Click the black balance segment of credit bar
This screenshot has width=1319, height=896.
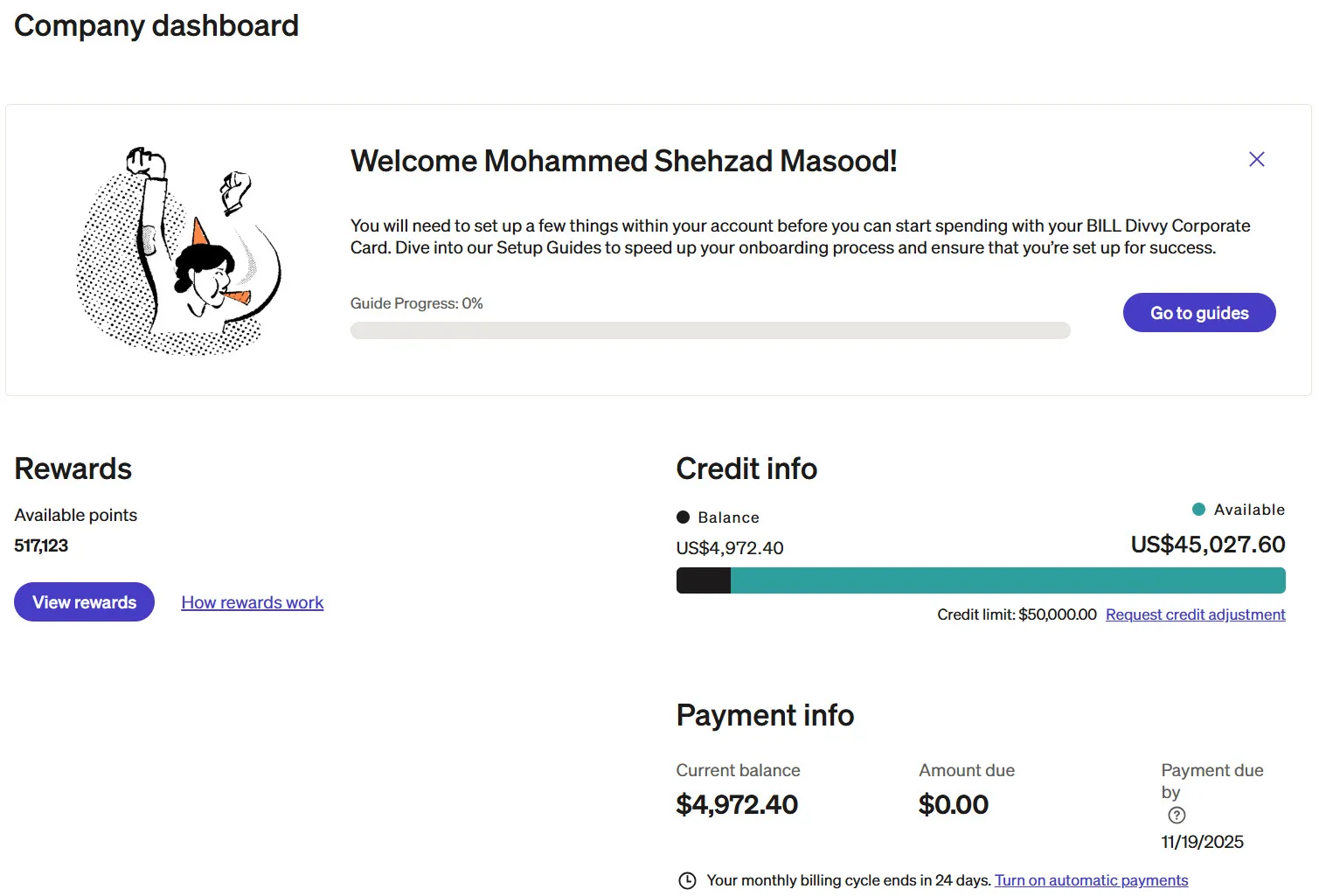point(704,580)
